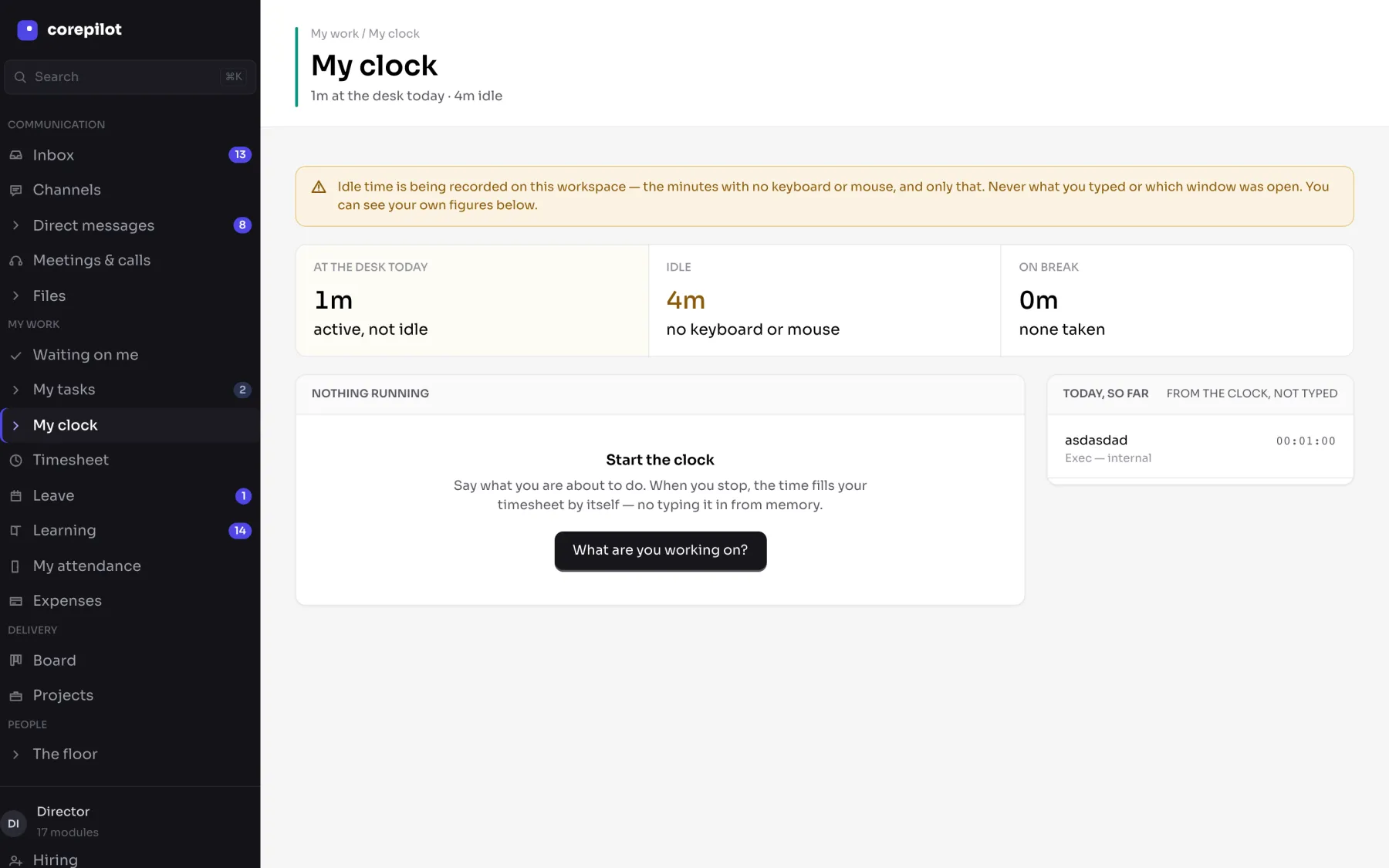Viewport: 1389px width, 868px height.
Task: Click the Leave calendar icon
Action: [x=15, y=495]
